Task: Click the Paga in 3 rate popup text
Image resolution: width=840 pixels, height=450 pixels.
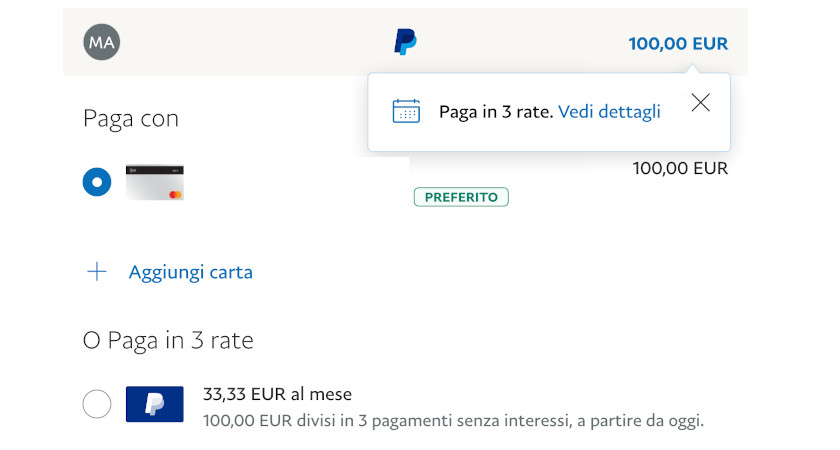Action: click(x=495, y=112)
